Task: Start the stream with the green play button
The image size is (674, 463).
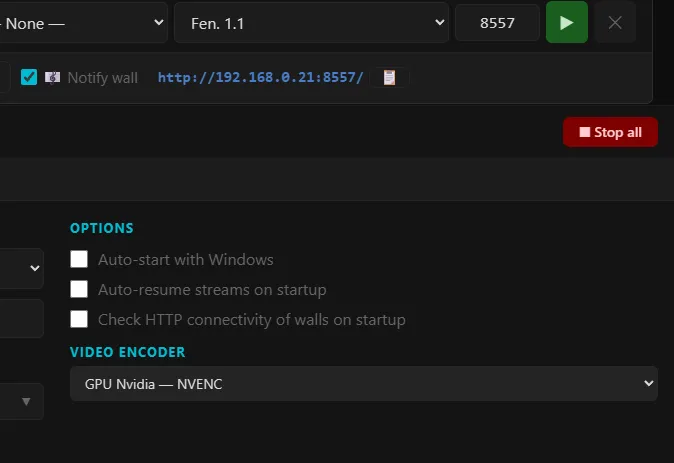Action: 567,22
